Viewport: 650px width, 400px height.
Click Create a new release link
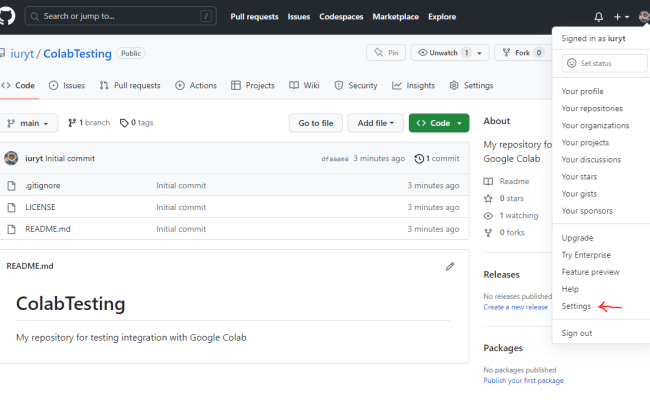coord(515,307)
